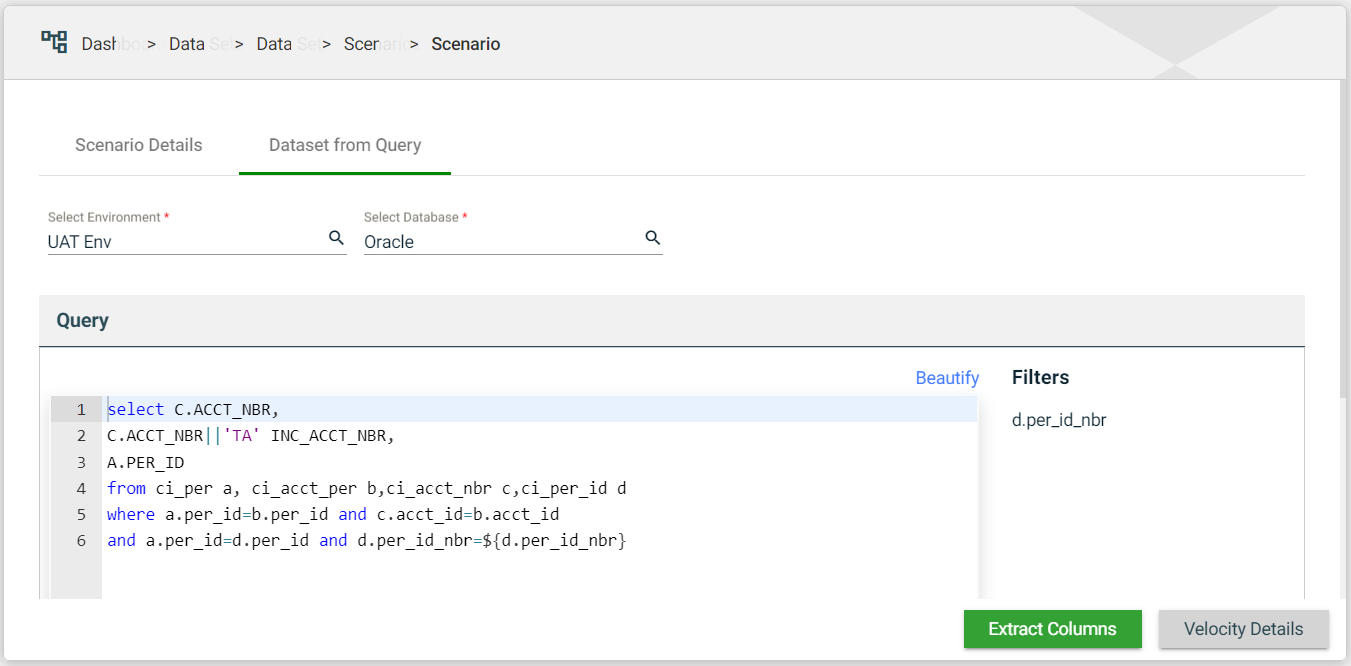Open the Select Database field showing Oracle
The height and width of the screenshot is (666, 1351).
coord(500,242)
